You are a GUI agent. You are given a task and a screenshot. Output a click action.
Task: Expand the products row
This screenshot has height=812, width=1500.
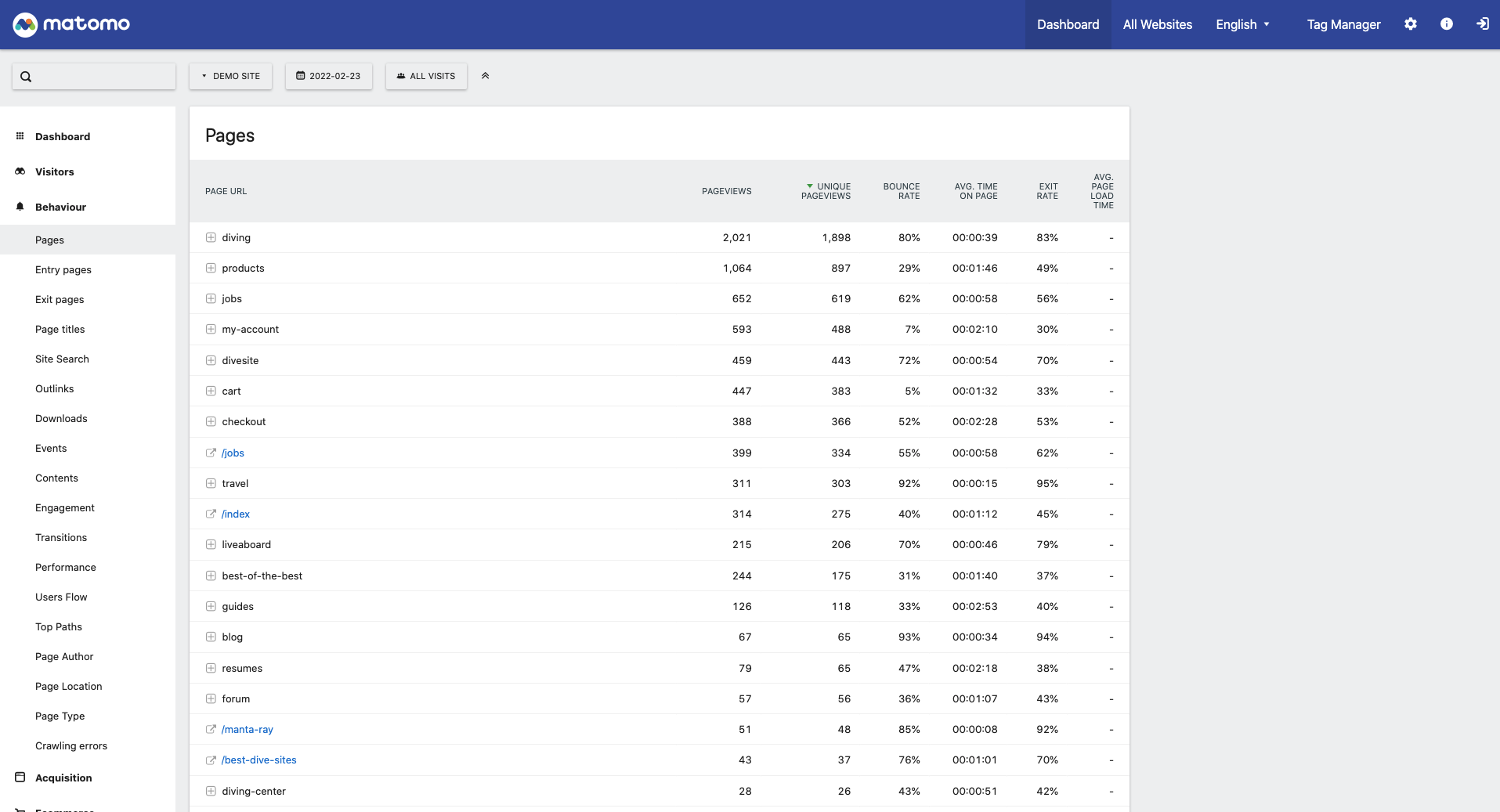(x=211, y=268)
